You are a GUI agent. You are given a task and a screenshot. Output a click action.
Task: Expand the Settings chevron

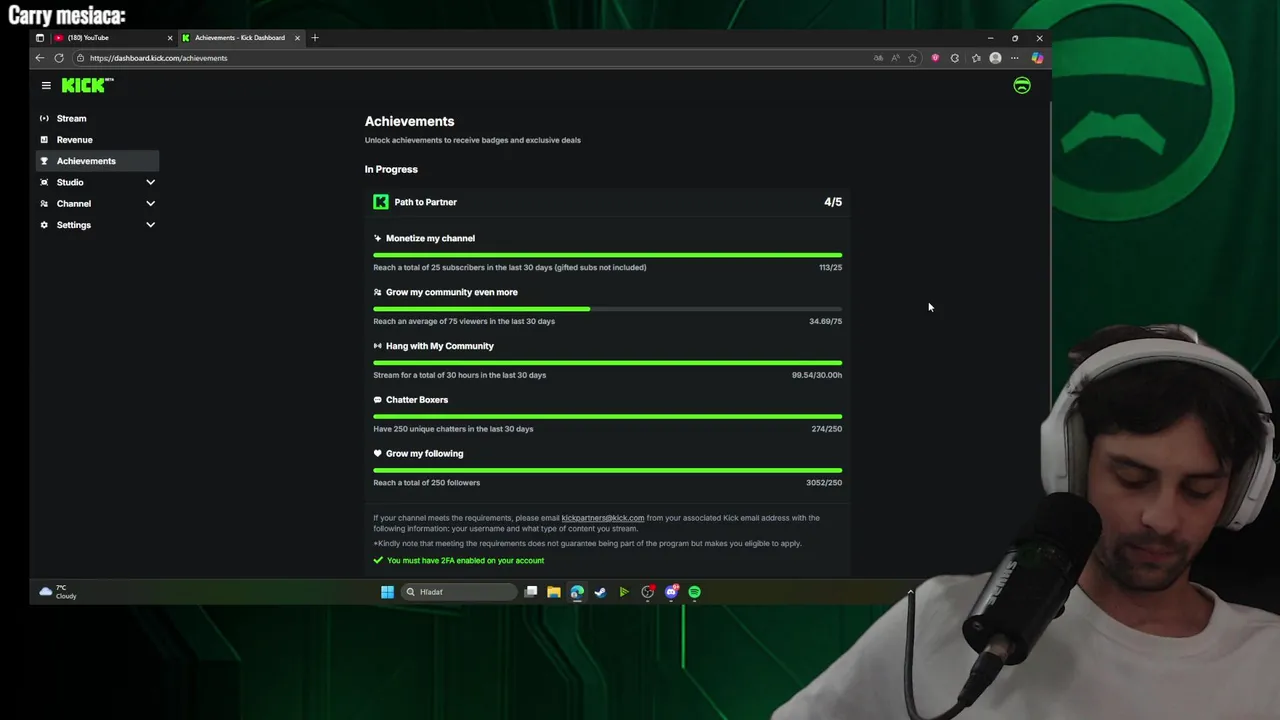pyautogui.click(x=151, y=225)
